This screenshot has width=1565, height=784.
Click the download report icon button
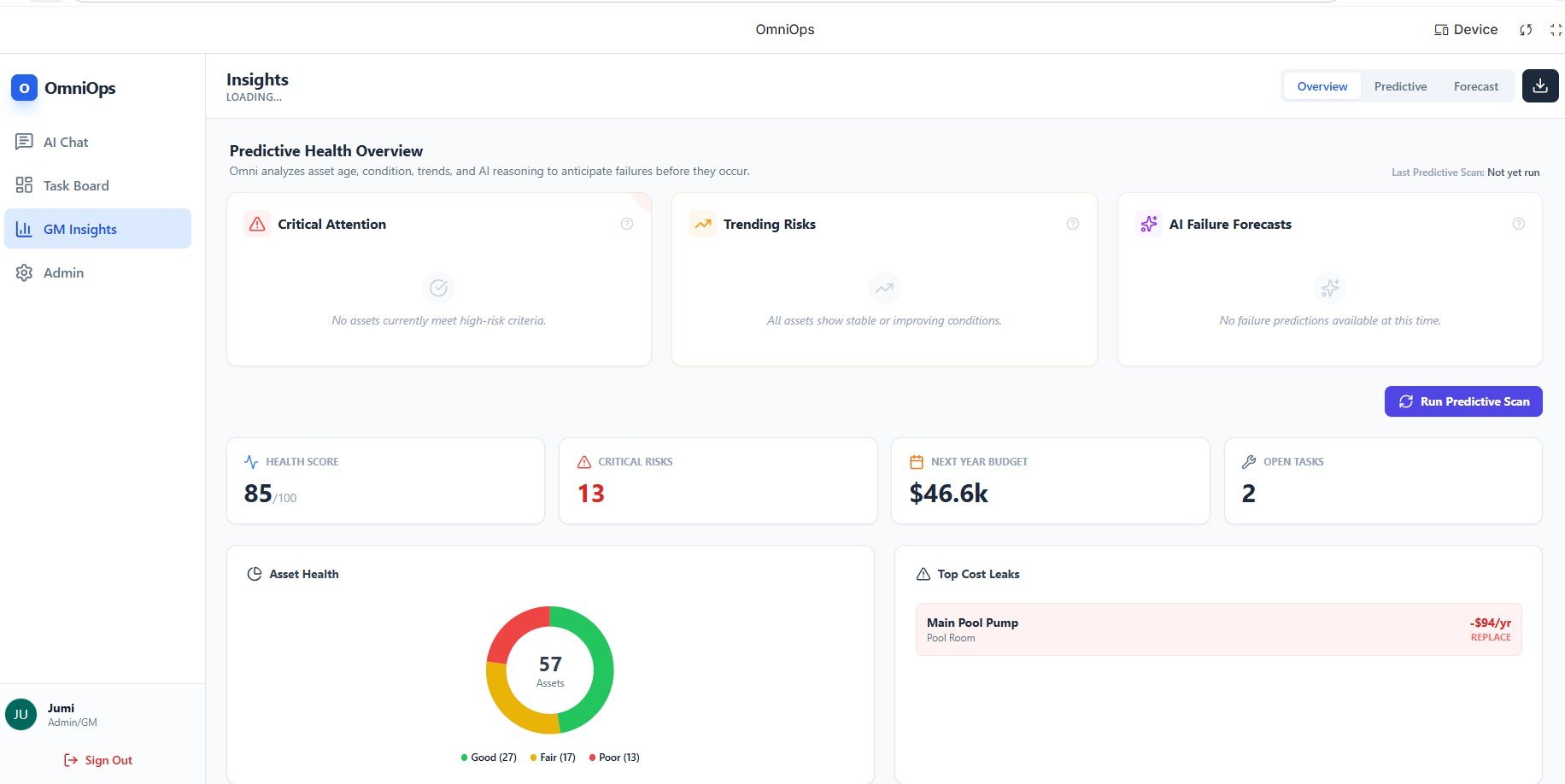pyautogui.click(x=1540, y=86)
